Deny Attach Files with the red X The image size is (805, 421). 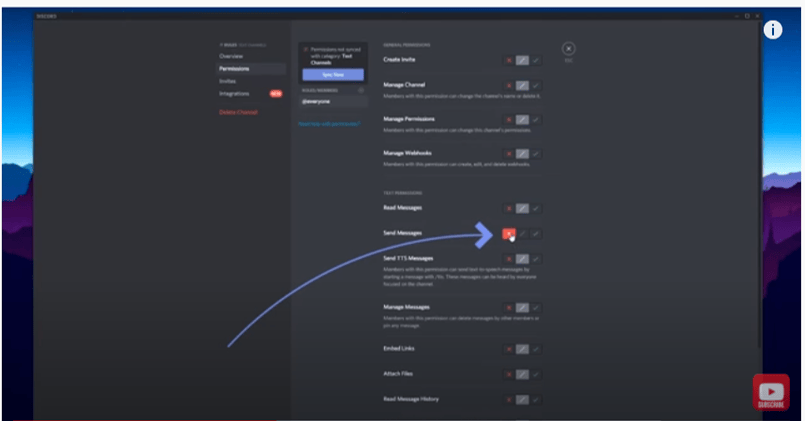[509, 374]
